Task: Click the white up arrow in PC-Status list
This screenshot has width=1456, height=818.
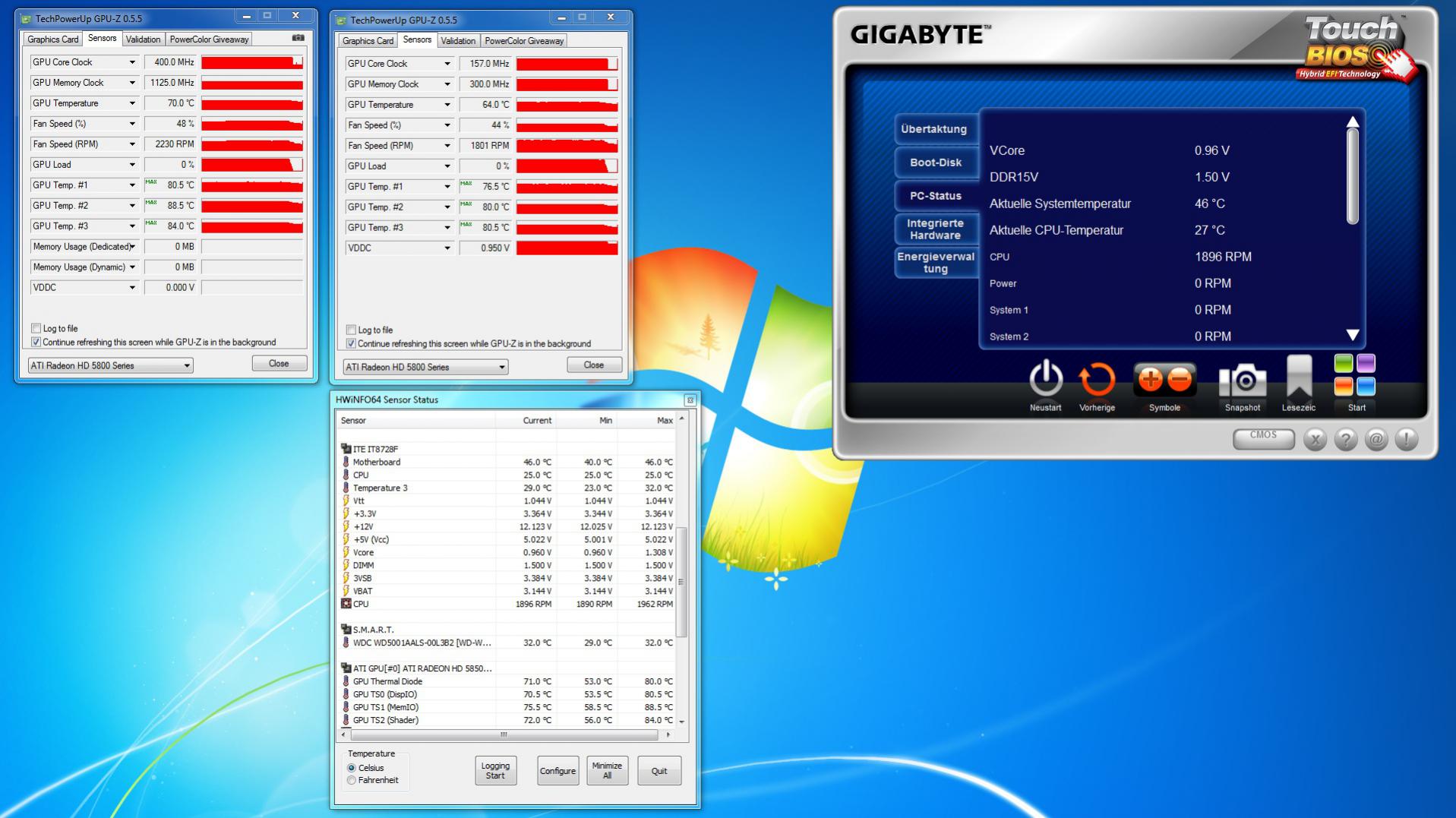Action: click(1353, 122)
